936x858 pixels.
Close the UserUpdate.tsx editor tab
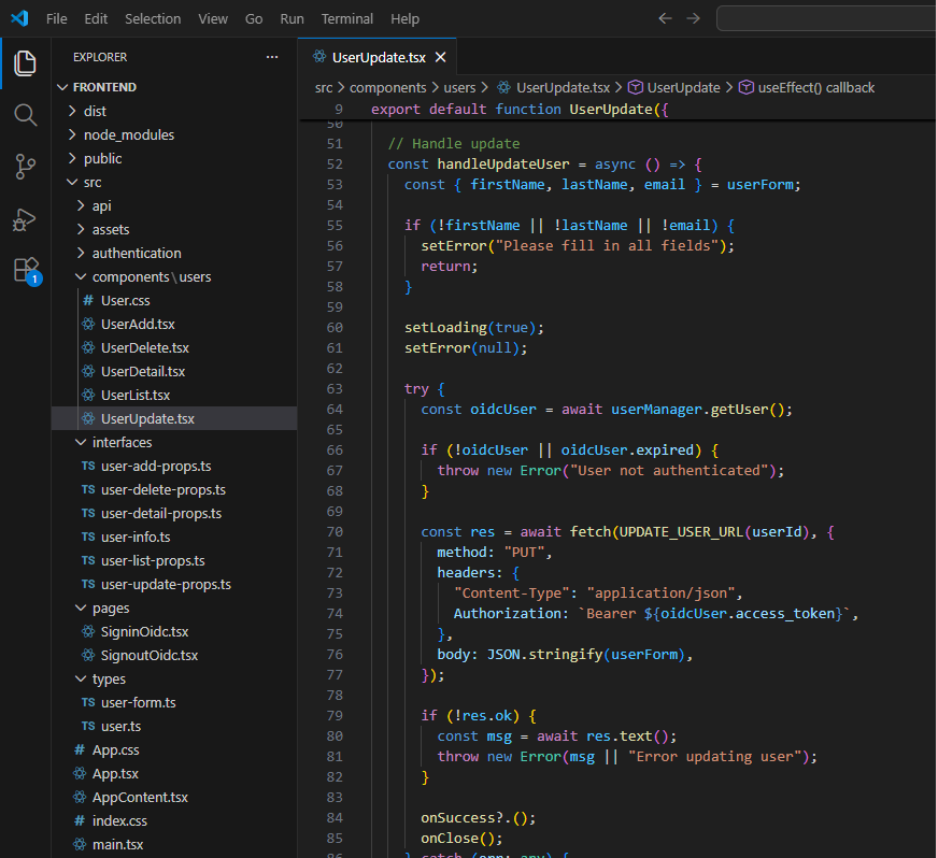point(440,57)
